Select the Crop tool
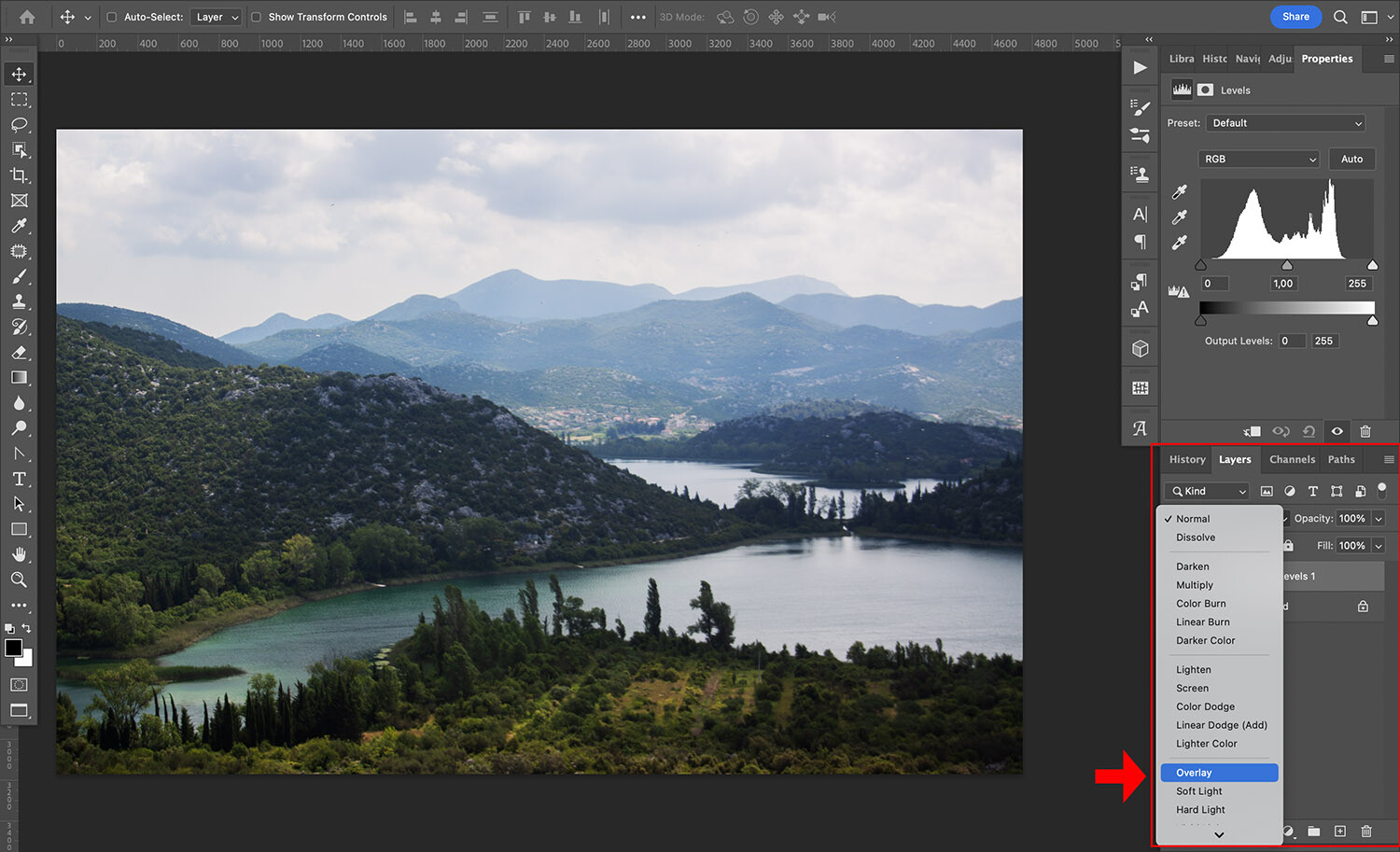The height and width of the screenshot is (852, 1400). 19,175
